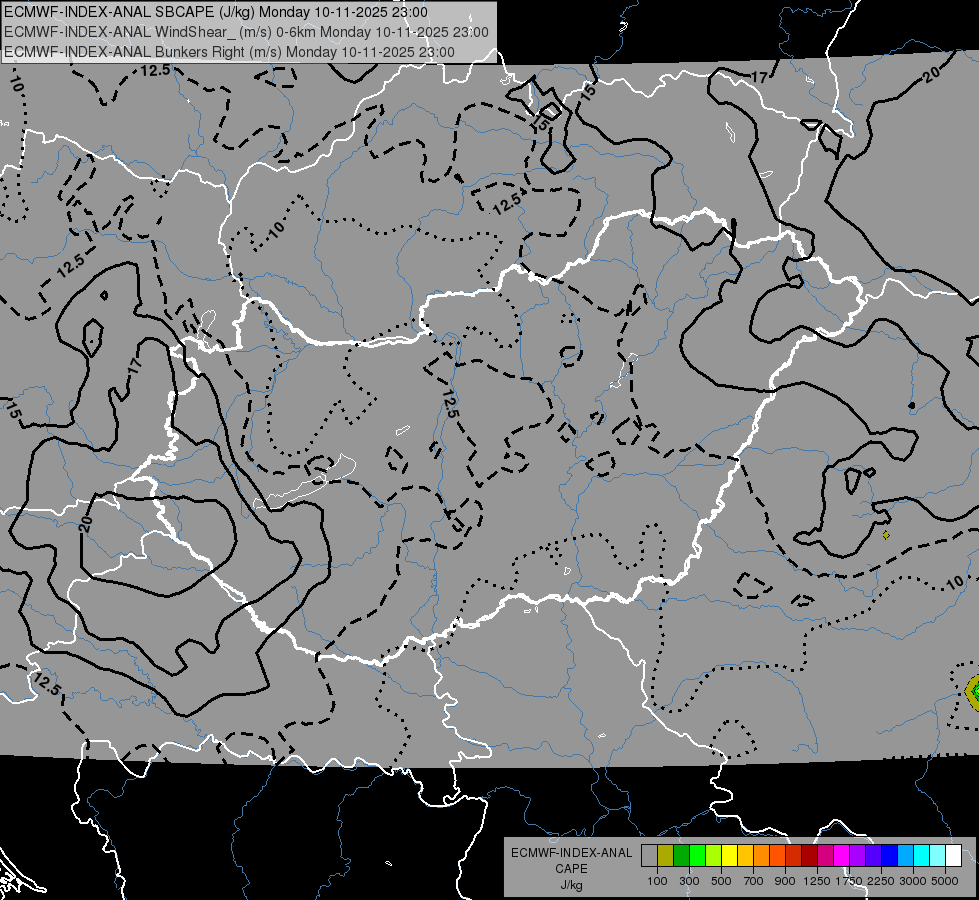Click the 20 contour label in the top-right corner
The image size is (979, 900).
click(932, 75)
